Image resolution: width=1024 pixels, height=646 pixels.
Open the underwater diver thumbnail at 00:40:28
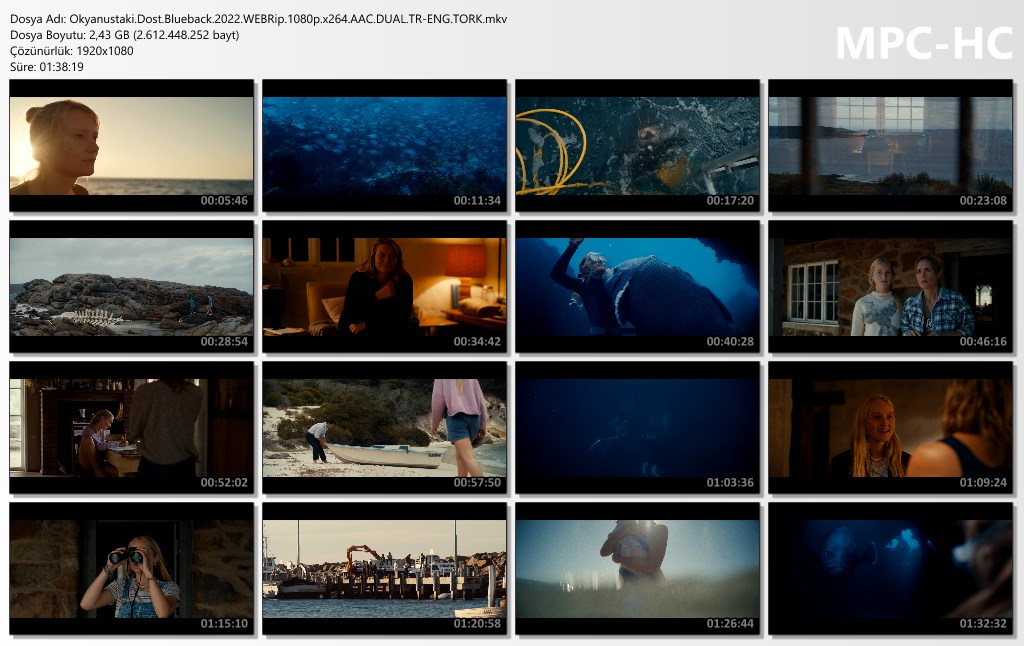(x=637, y=287)
